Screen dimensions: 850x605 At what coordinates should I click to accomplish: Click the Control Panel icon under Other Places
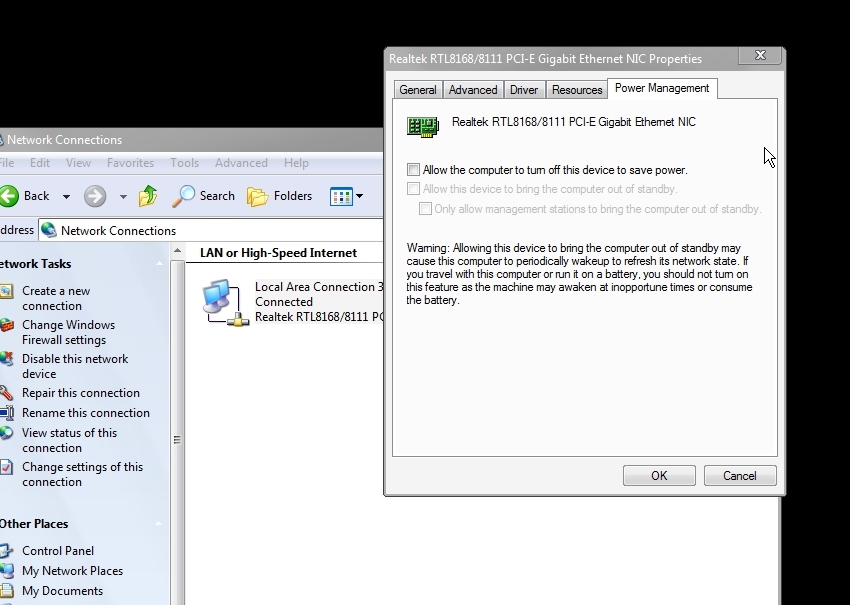pos(7,551)
